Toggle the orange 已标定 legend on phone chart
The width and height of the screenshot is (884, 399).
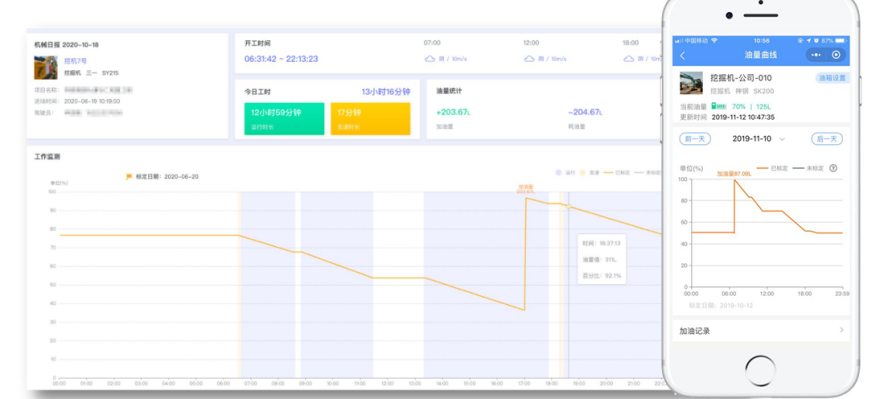(771, 168)
